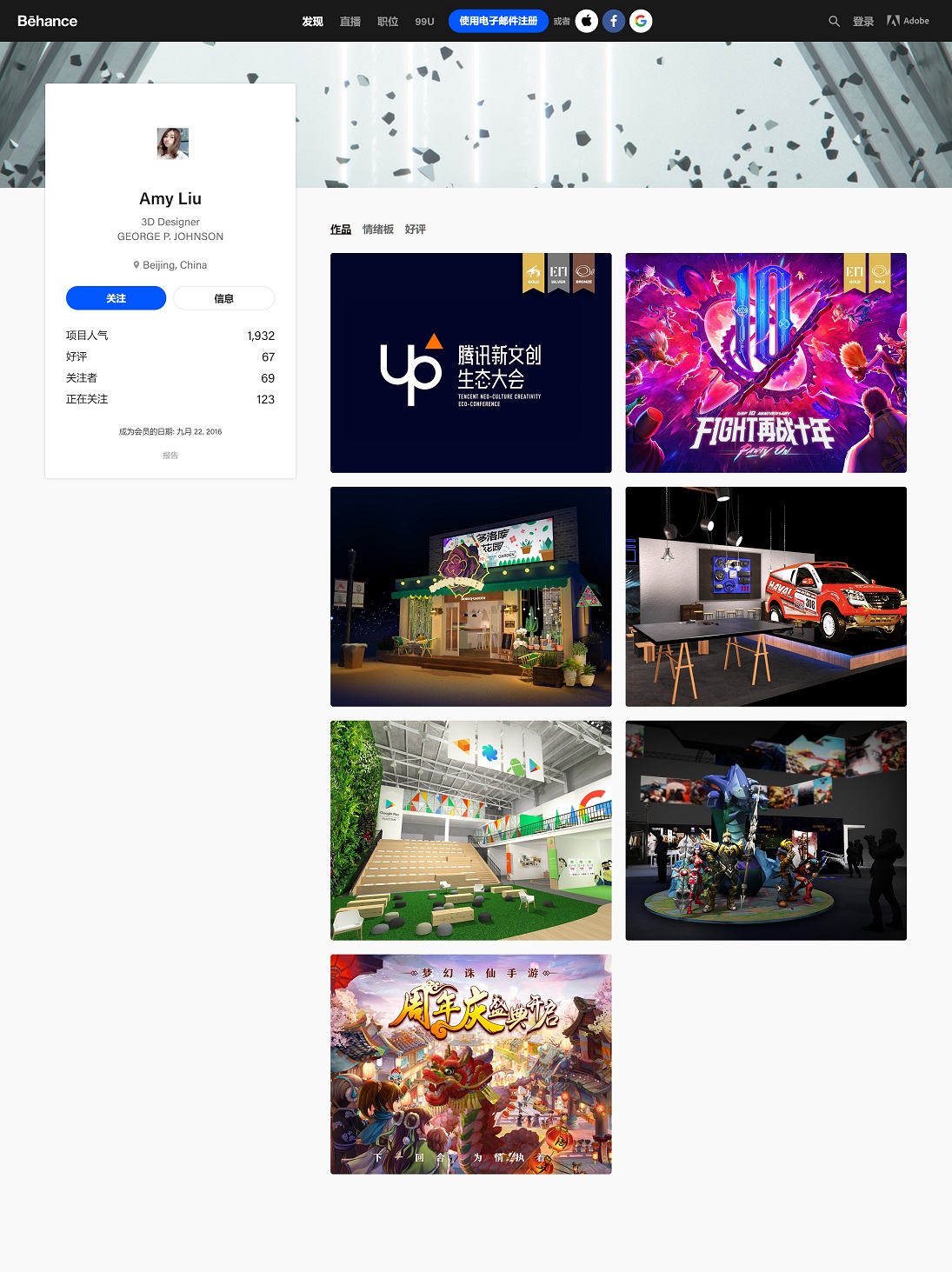Open the game character statues project

tap(766, 830)
